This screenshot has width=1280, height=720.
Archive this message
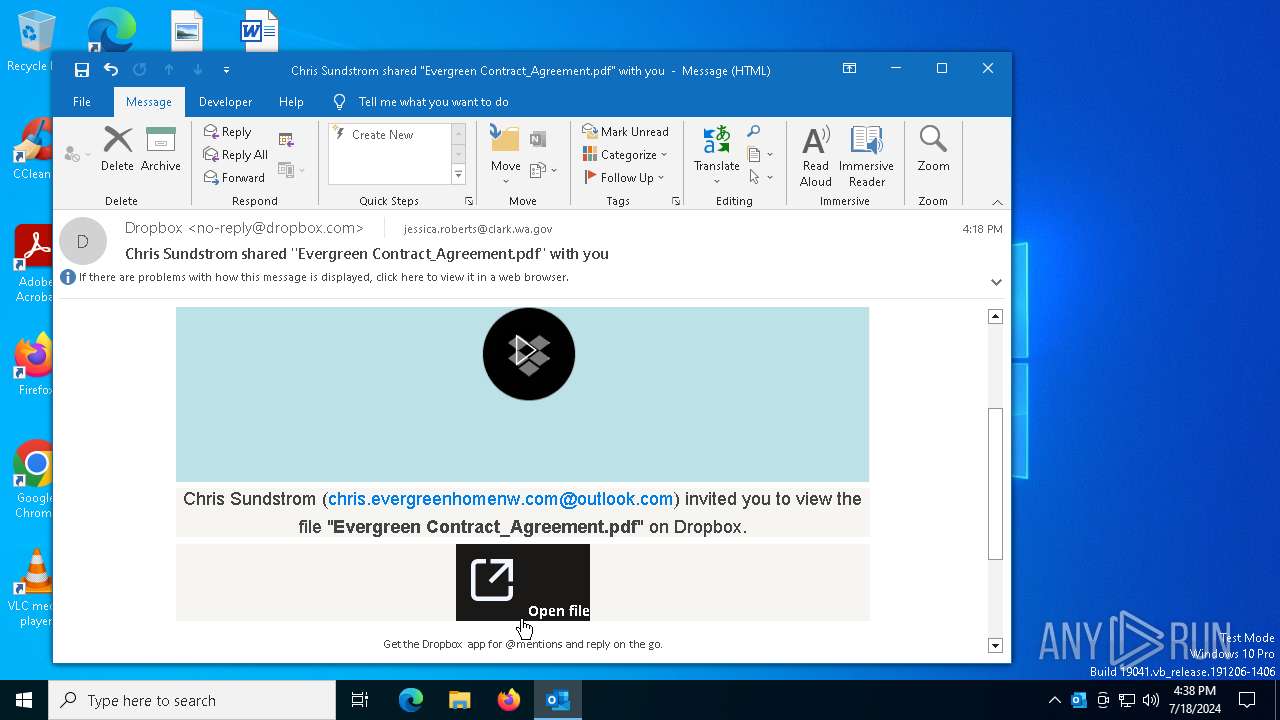pos(160,149)
